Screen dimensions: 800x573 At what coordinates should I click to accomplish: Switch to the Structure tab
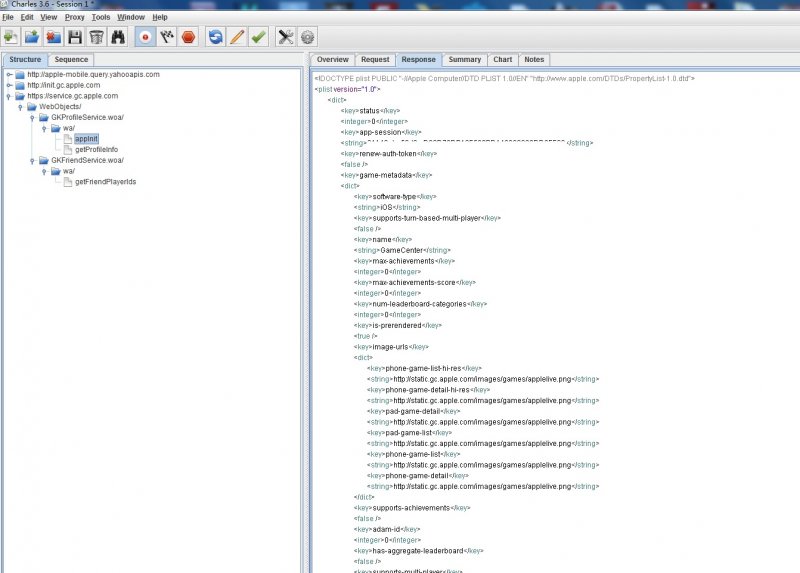pos(25,59)
